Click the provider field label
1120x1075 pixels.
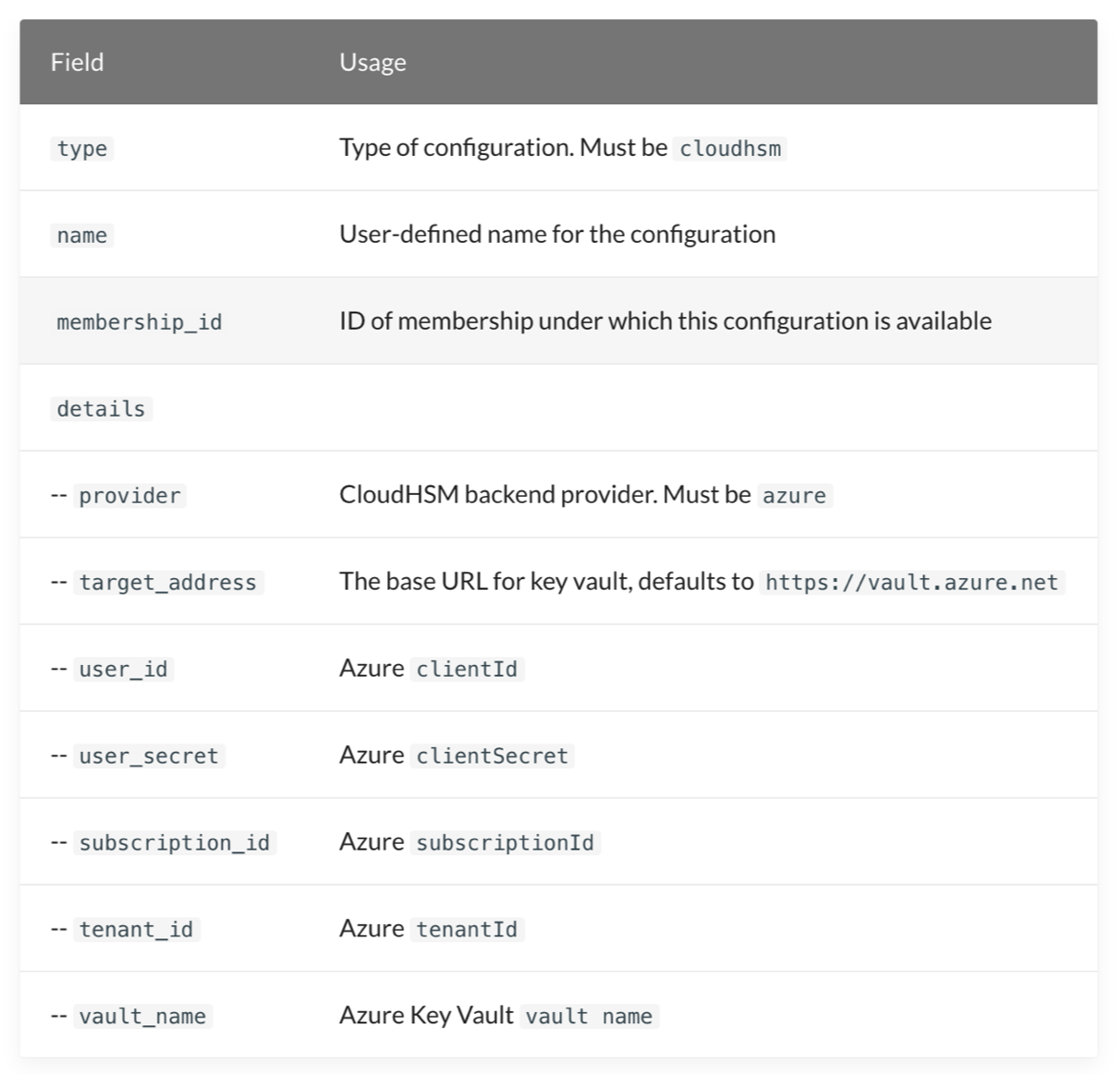(130, 496)
